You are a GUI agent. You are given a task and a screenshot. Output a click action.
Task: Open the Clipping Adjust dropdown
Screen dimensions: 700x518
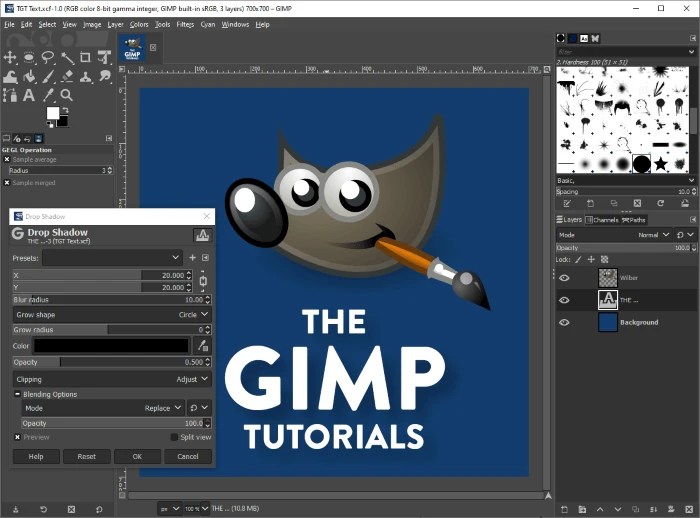pos(112,379)
